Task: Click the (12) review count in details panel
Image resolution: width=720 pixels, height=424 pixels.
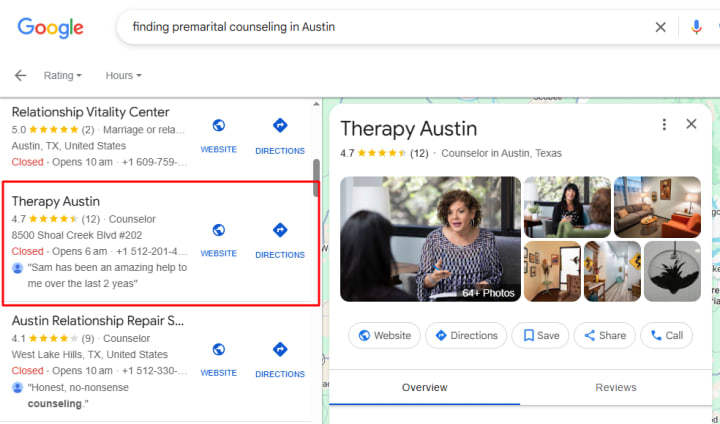Action: coord(419,153)
